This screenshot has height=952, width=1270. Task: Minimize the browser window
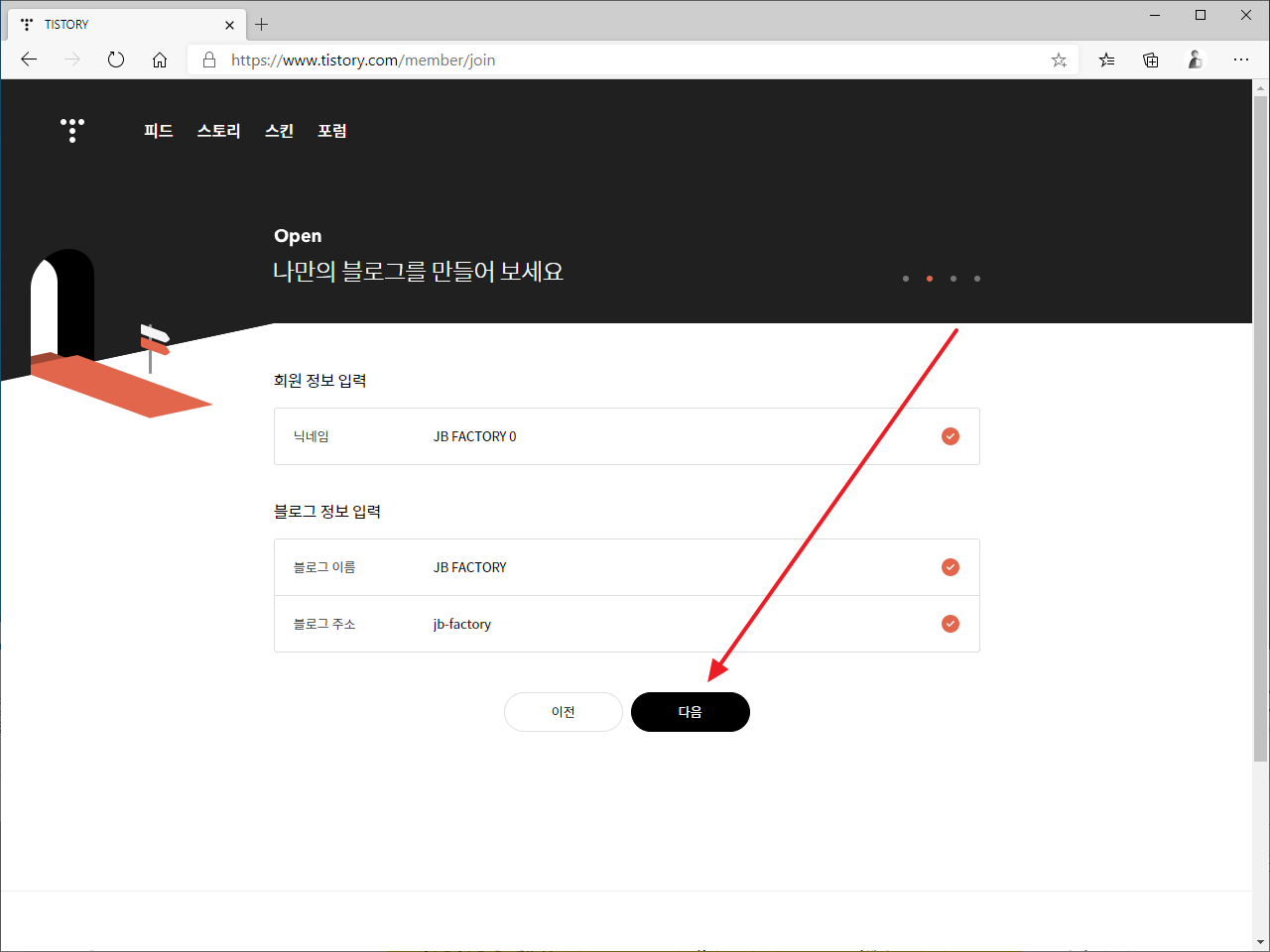coord(1155,15)
